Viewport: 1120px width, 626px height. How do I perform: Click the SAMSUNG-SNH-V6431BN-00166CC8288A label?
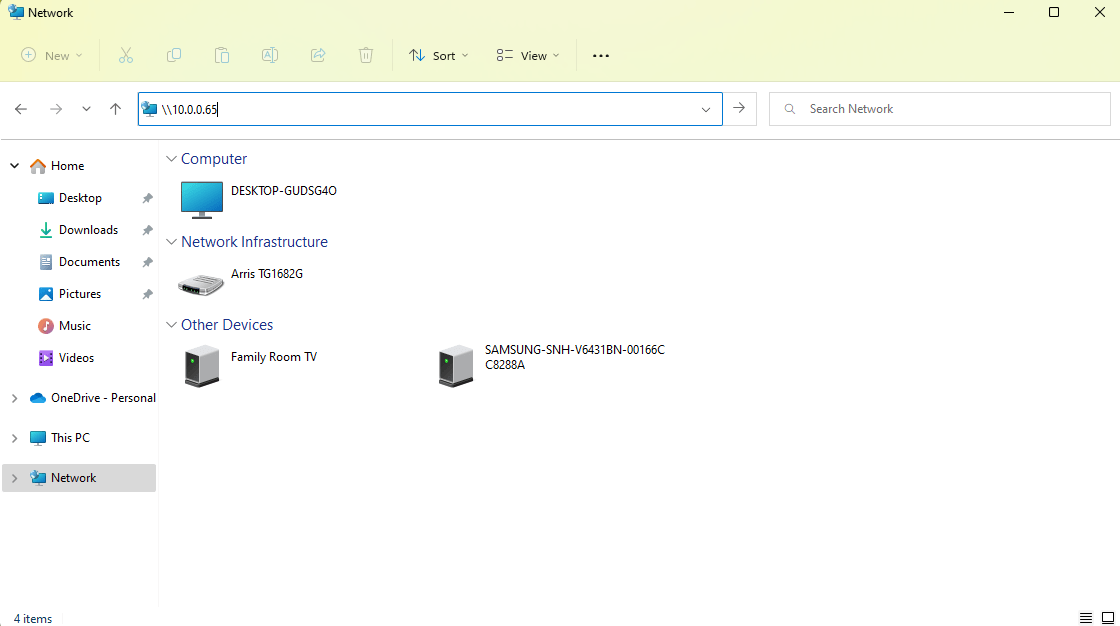[575, 357]
